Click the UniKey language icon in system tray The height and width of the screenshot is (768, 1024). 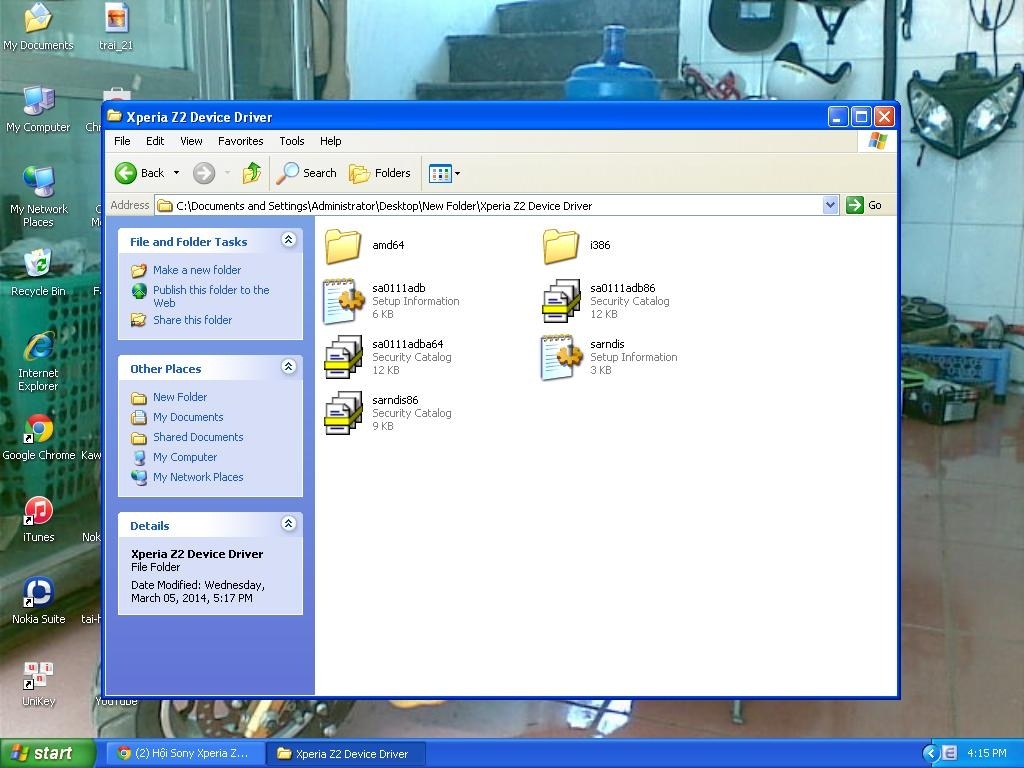950,754
